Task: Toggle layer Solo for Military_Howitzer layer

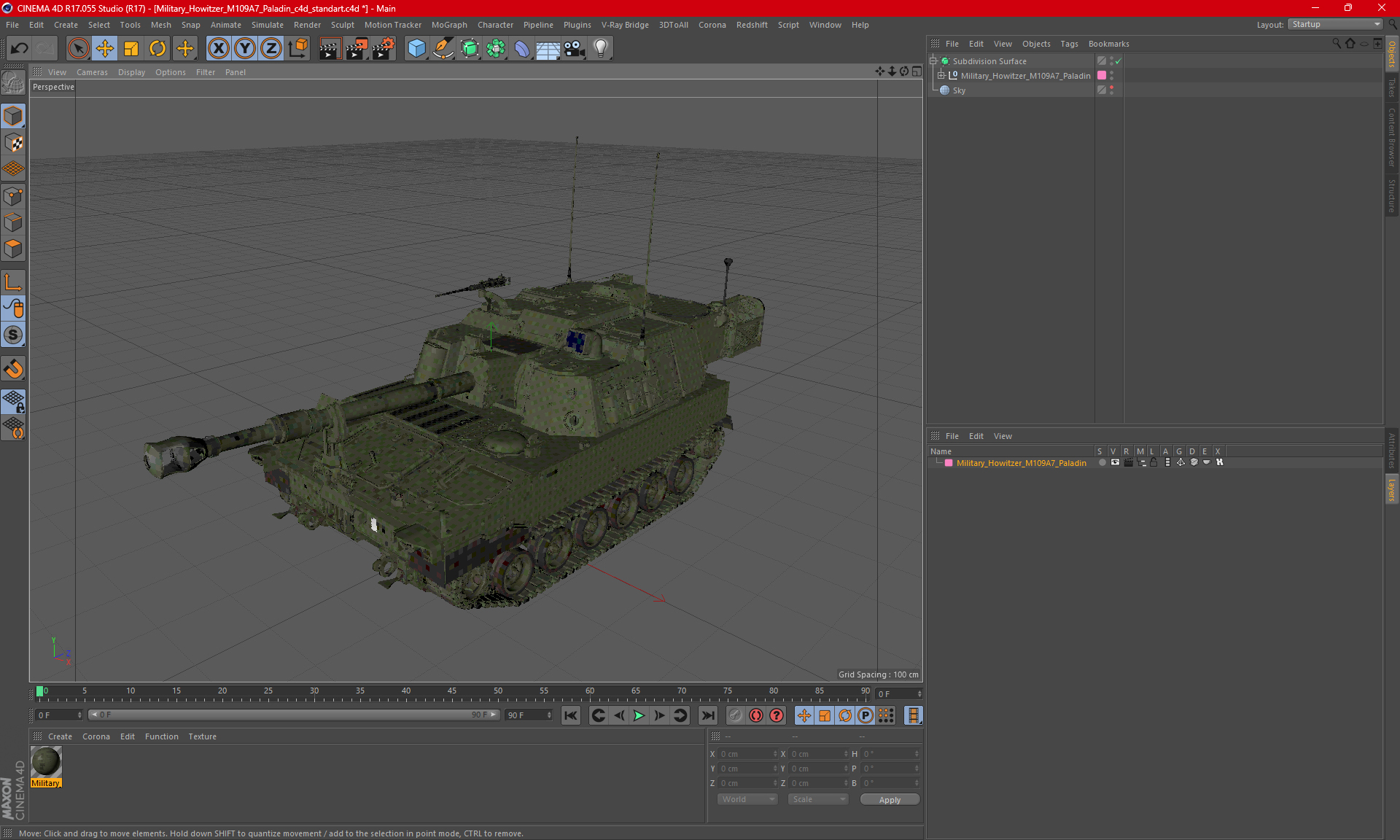Action: [1102, 462]
